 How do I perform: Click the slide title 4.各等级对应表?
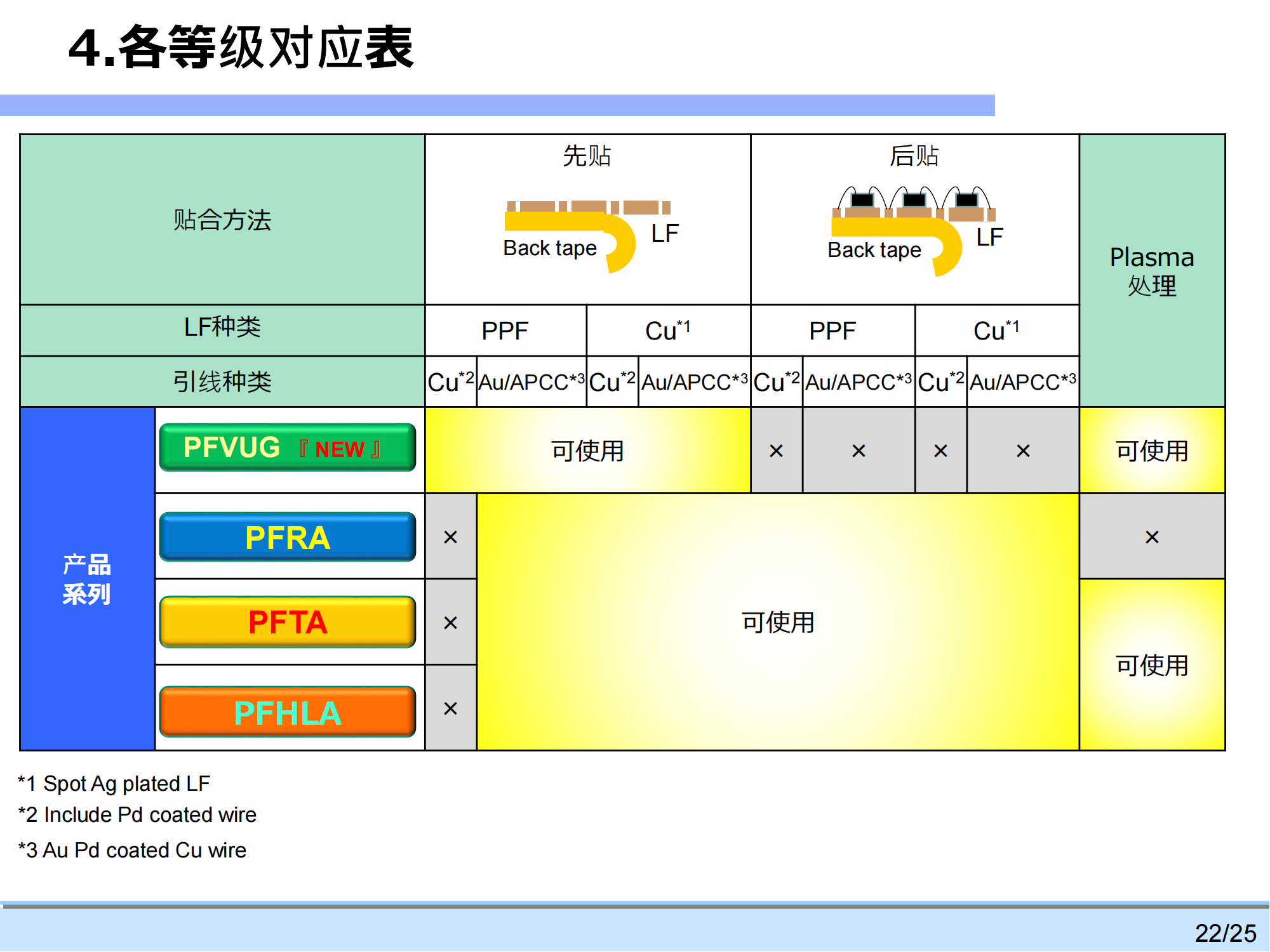(241, 48)
